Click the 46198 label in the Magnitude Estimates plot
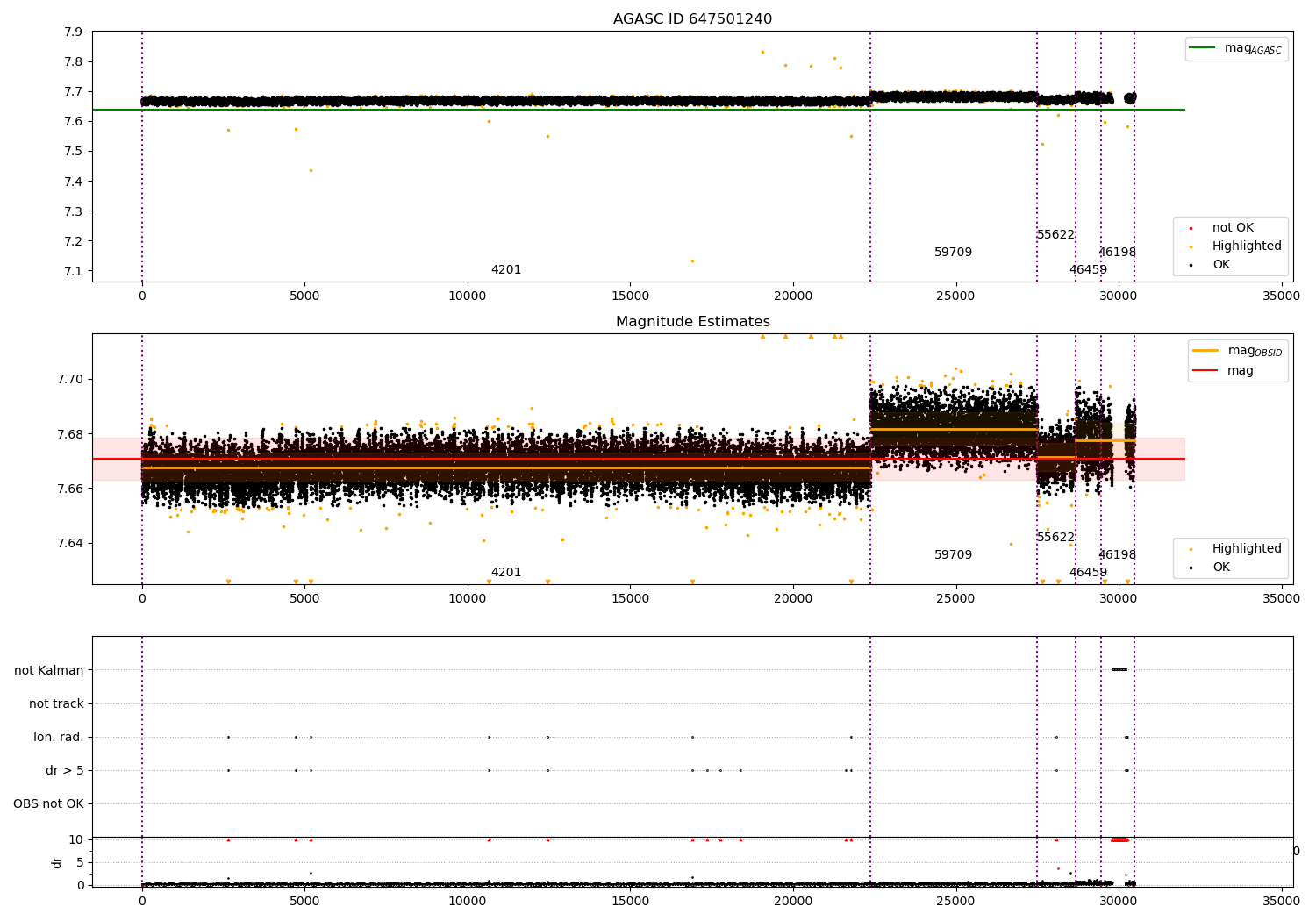Image resolution: width=1316 pixels, height=921 pixels. [x=1117, y=555]
